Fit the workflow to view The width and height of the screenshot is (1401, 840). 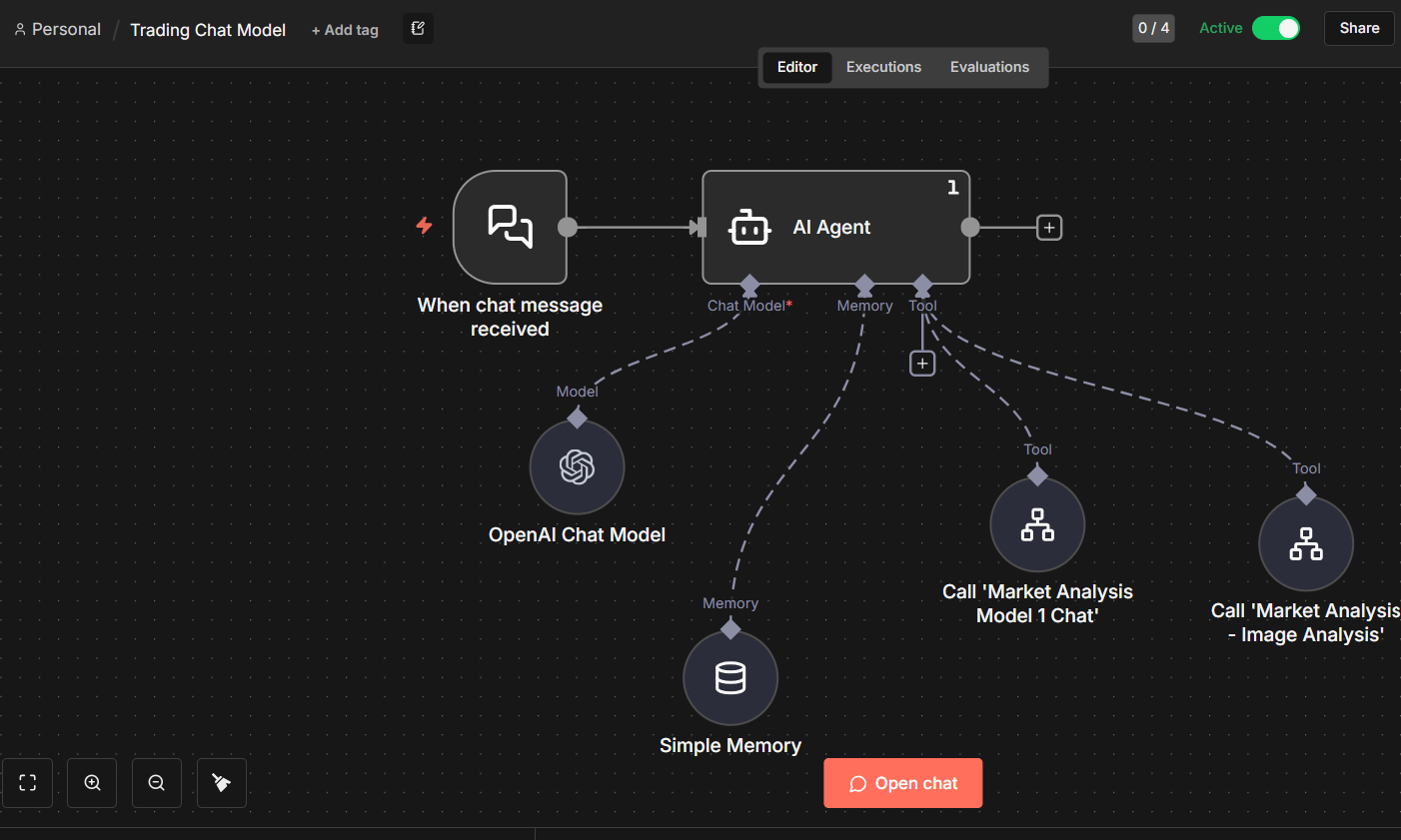27,782
